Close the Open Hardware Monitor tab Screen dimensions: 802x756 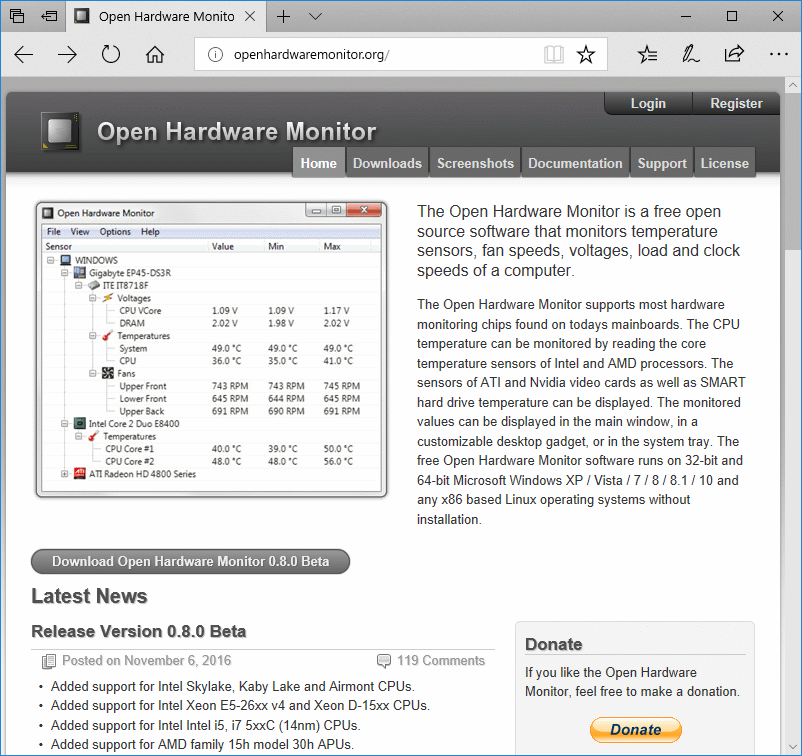pos(250,16)
